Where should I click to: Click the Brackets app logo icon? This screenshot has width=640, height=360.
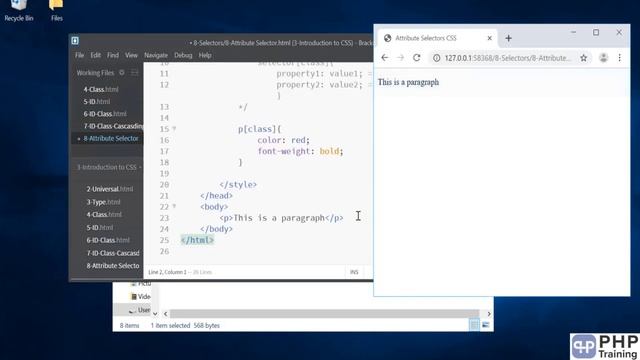pyautogui.click(x=75, y=40)
